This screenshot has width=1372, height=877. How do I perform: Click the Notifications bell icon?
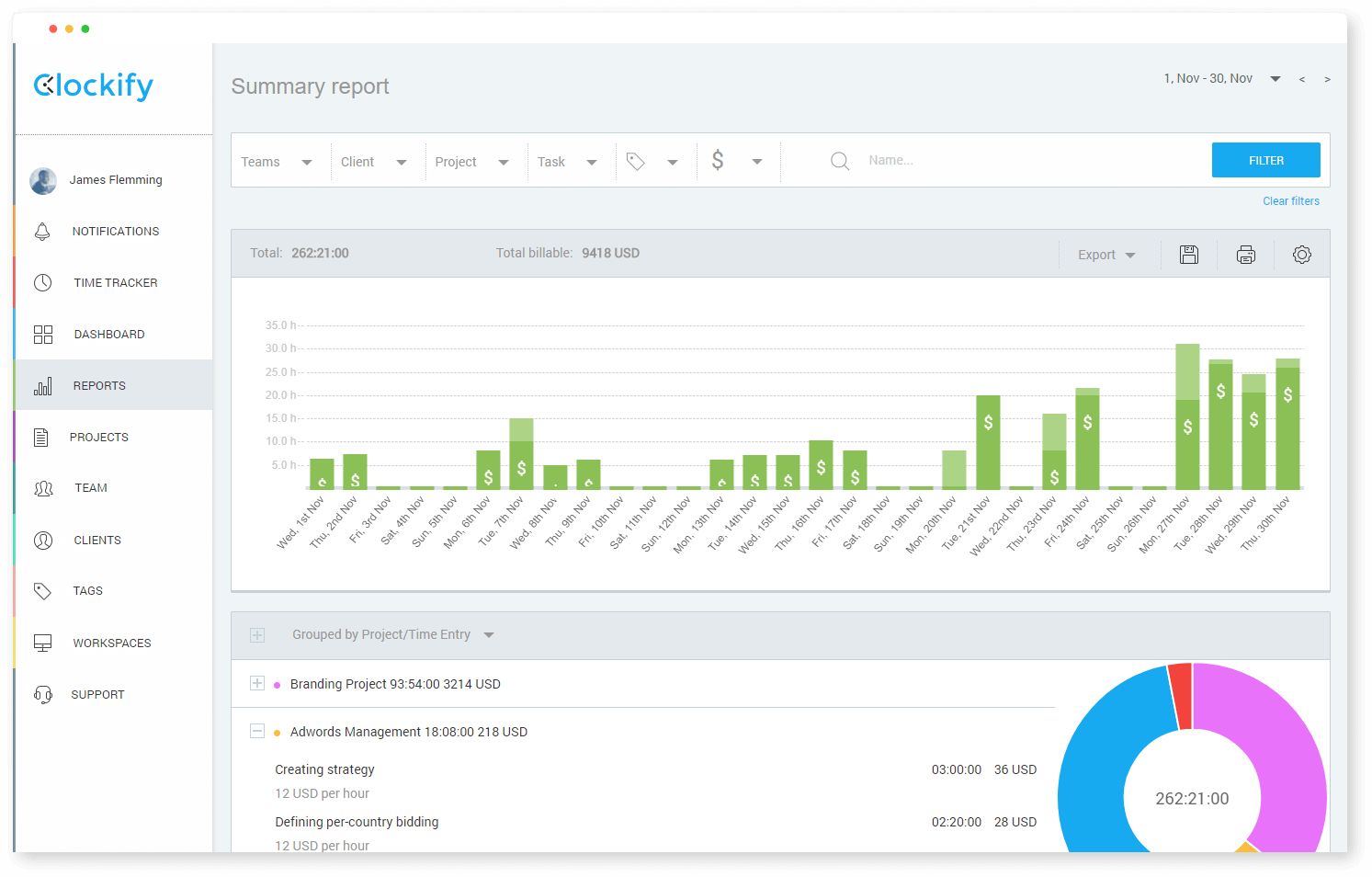42,232
